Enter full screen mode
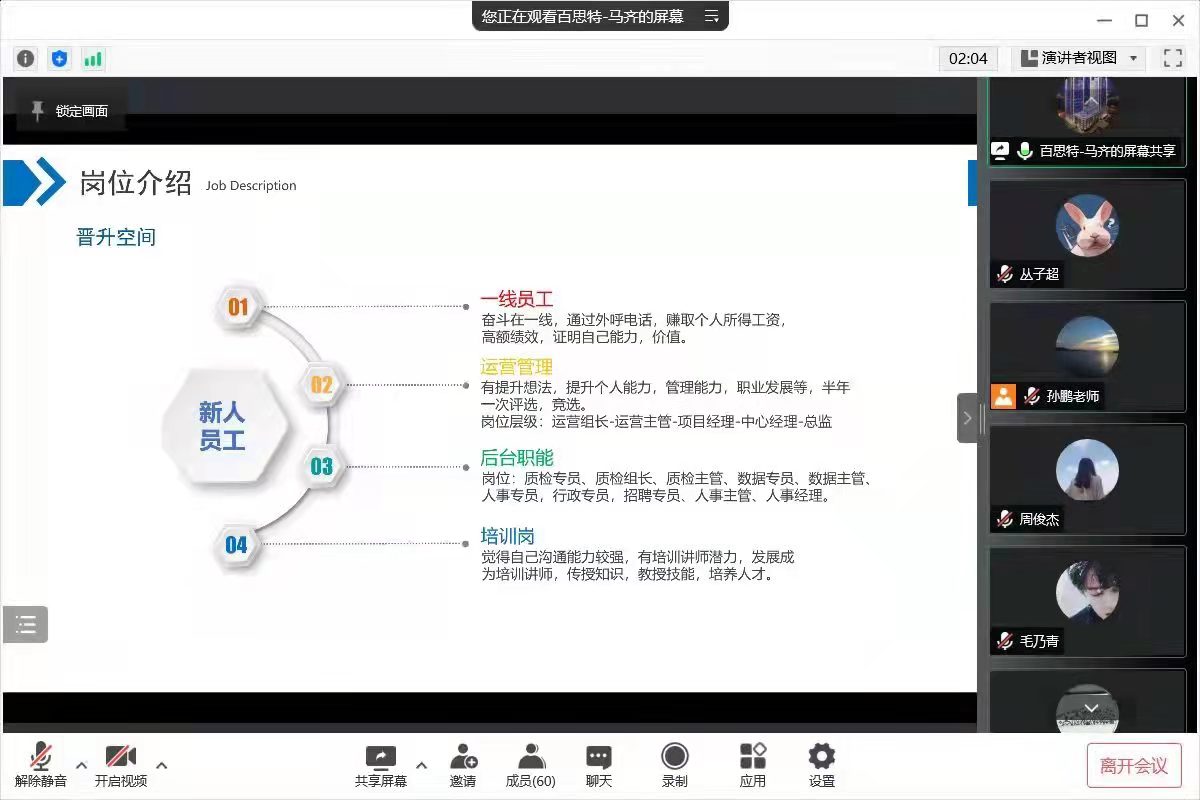 (1173, 58)
